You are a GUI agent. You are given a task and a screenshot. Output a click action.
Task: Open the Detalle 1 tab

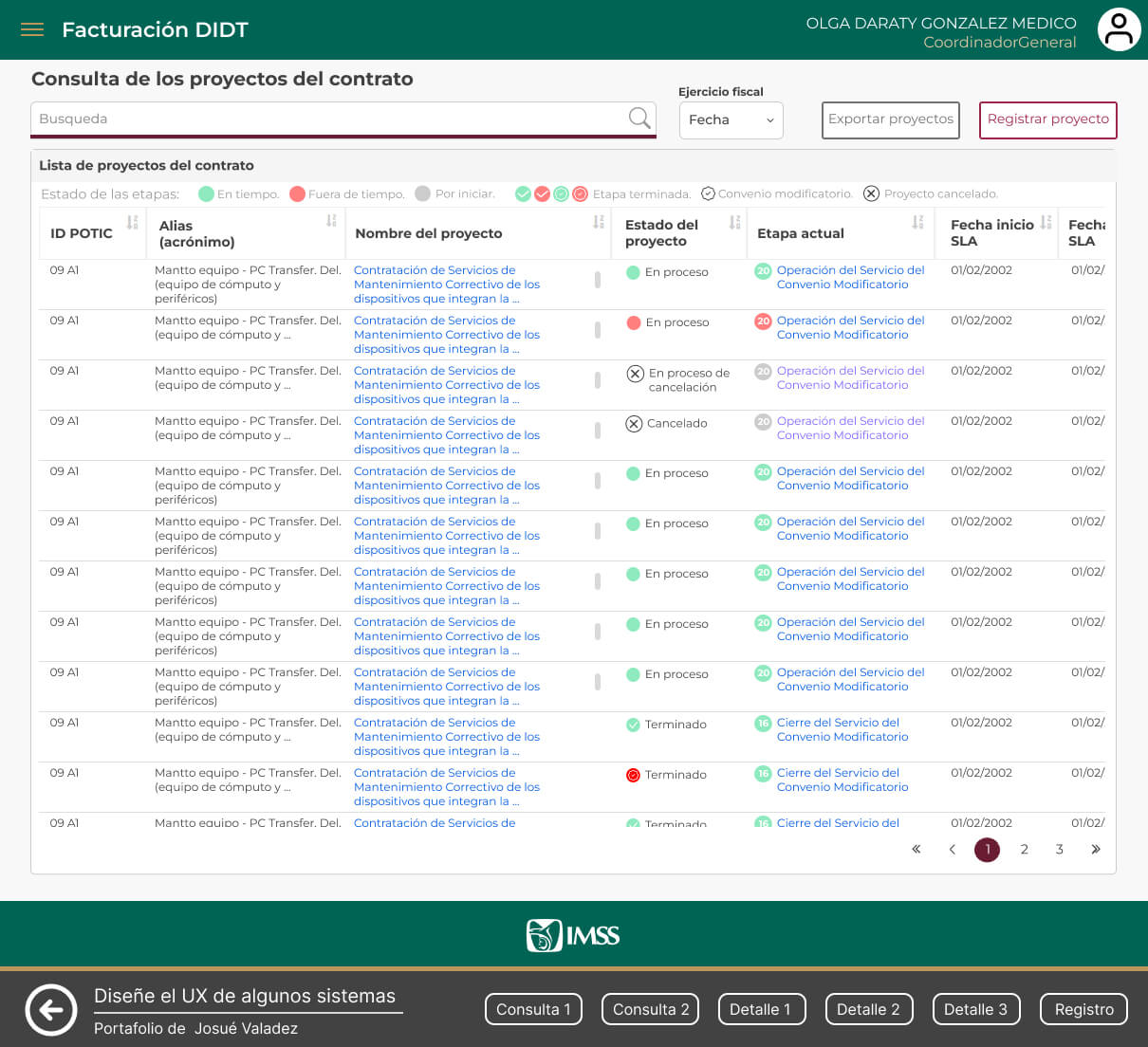[x=761, y=1009]
